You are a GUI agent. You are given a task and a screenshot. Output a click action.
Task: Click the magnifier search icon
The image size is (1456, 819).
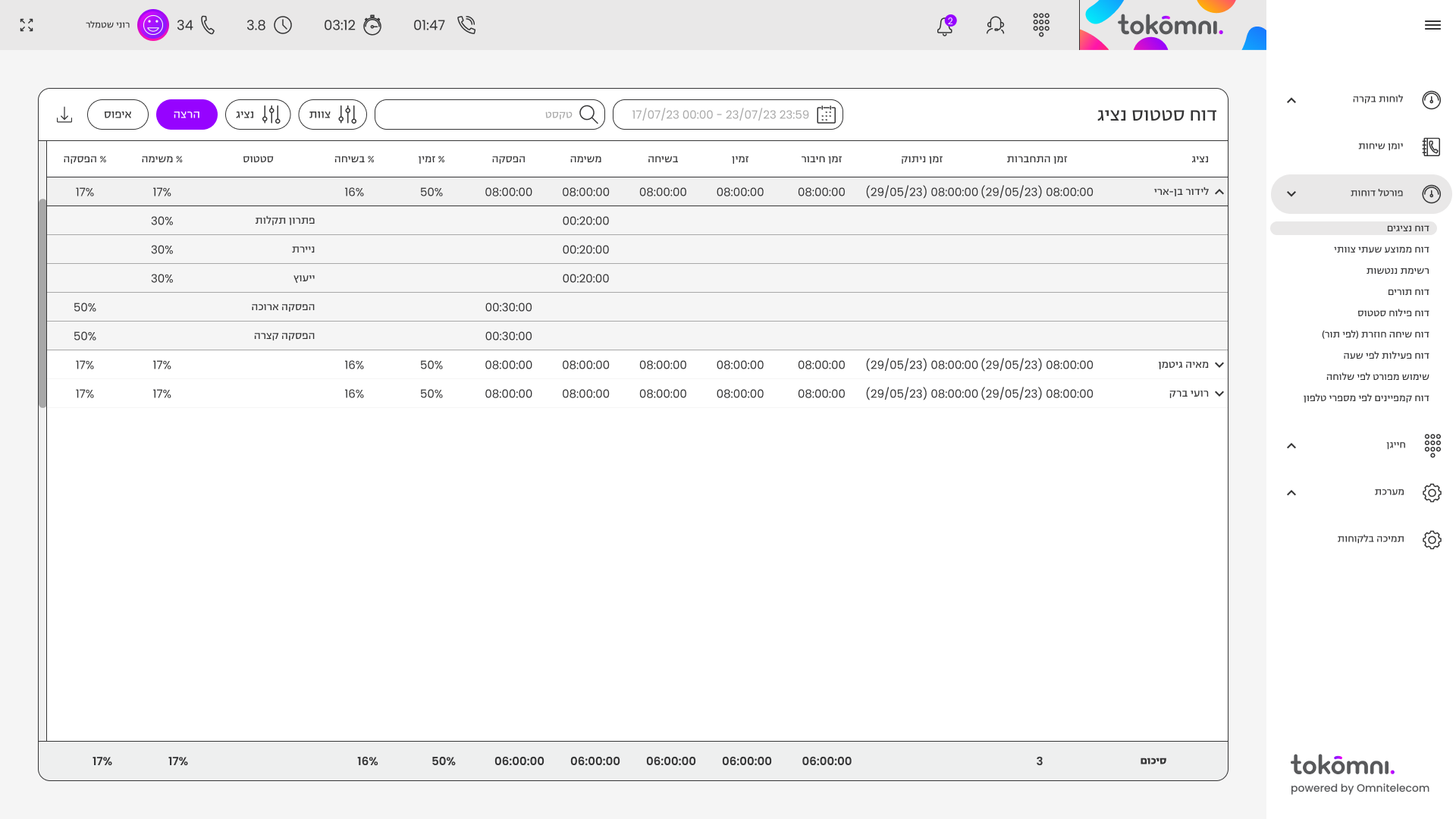tap(588, 115)
